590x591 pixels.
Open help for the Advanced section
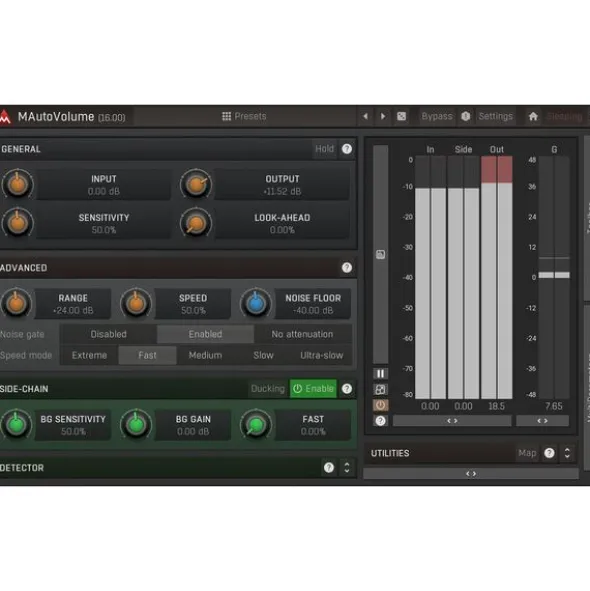(x=347, y=268)
